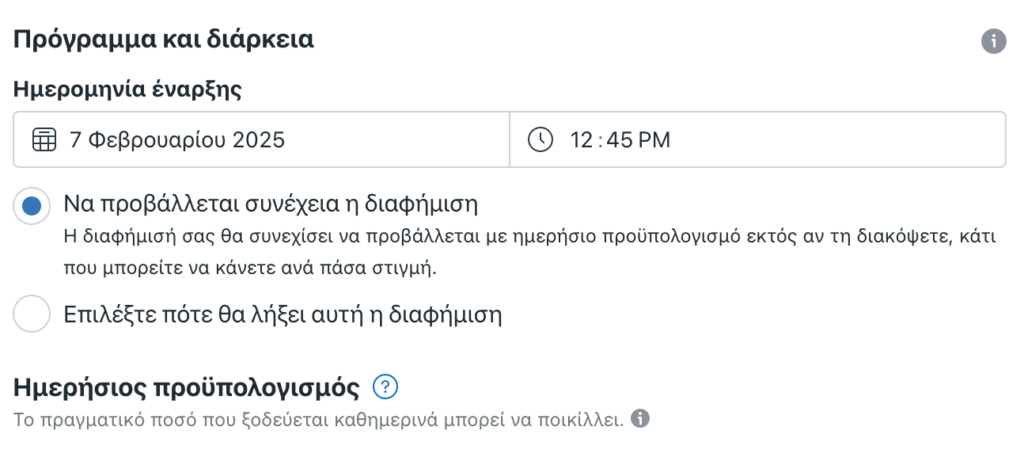Click the label text Επιλέξτε πότε θα λήξει αυτή η διαφήμιση
1024x461 pixels.
pyautogui.click(x=282, y=315)
